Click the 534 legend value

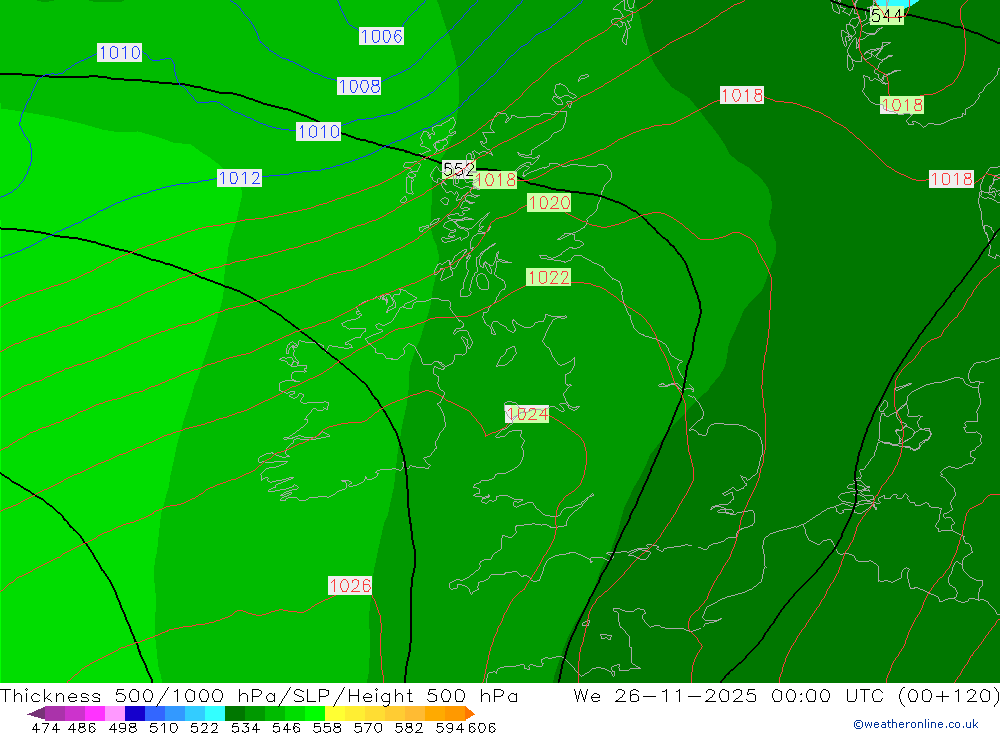[x=246, y=727]
